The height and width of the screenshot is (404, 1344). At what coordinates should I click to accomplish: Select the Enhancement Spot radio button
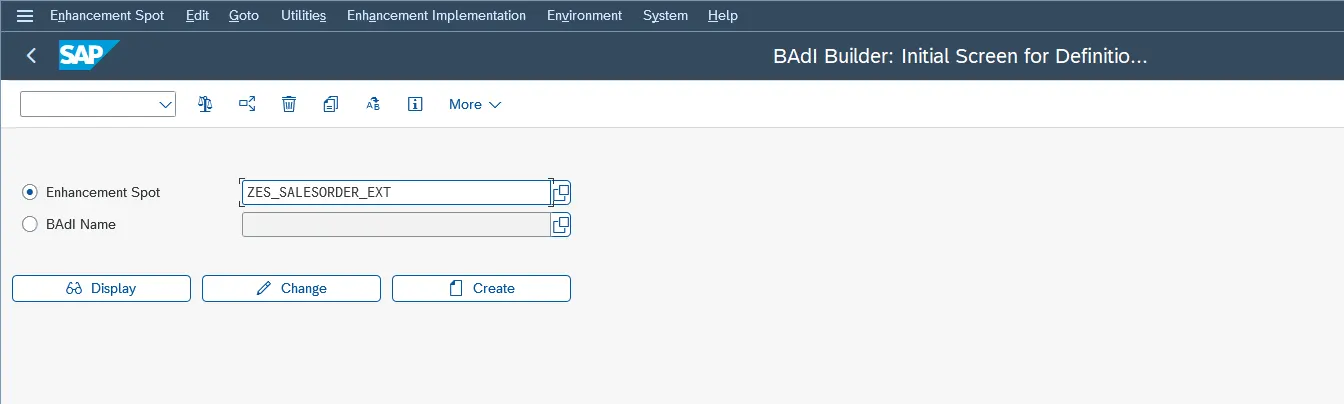click(x=30, y=192)
